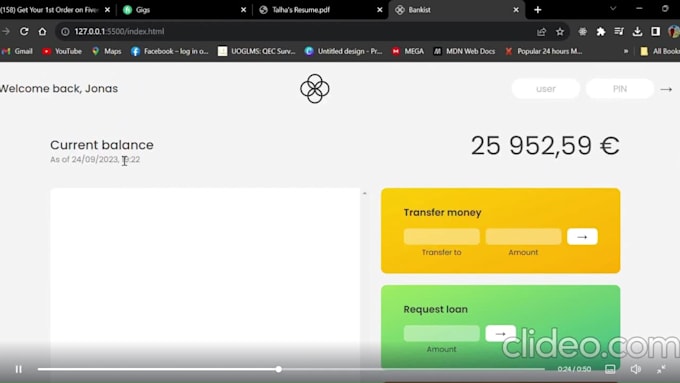680x383 pixels.
Task: Click the user login input field
Action: (546, 88)
